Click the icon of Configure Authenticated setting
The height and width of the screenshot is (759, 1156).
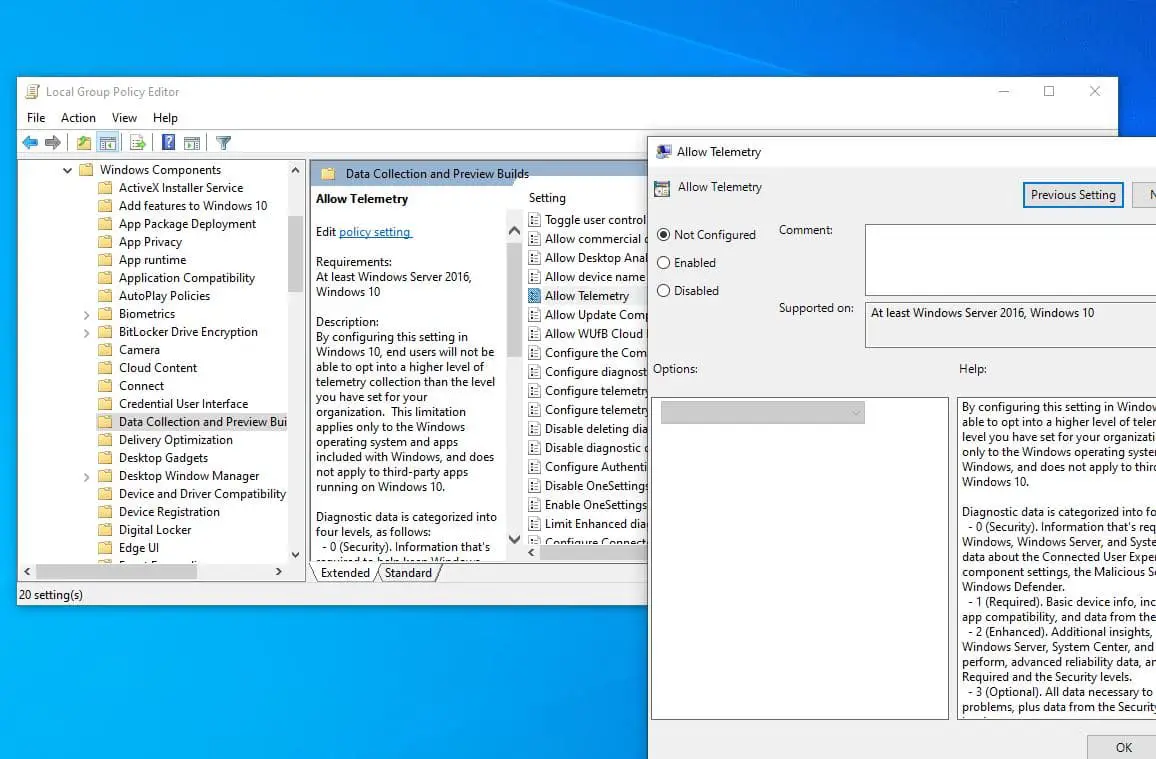click(x=535, y=466)
